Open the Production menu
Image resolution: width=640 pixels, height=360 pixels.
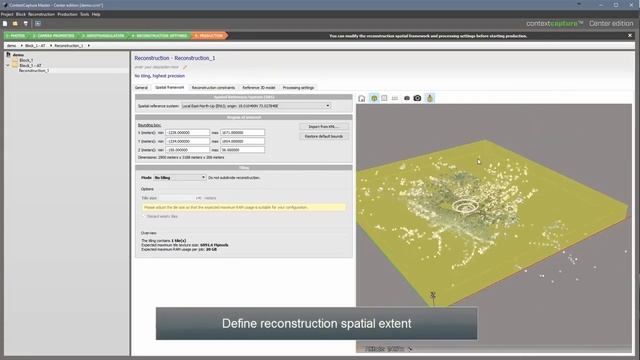point(67,14)
